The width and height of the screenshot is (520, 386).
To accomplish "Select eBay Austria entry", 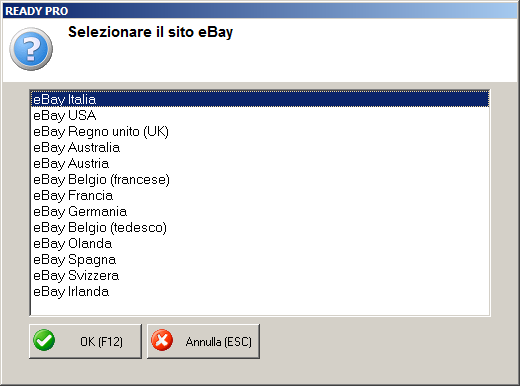I will tap(260, 163).
